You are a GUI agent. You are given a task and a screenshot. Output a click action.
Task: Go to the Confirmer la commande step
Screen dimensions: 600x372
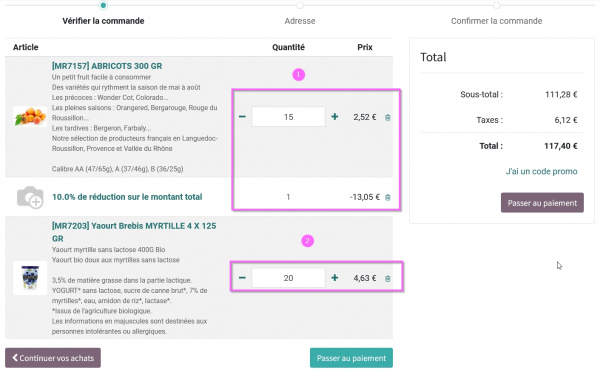tap(496, 21)
